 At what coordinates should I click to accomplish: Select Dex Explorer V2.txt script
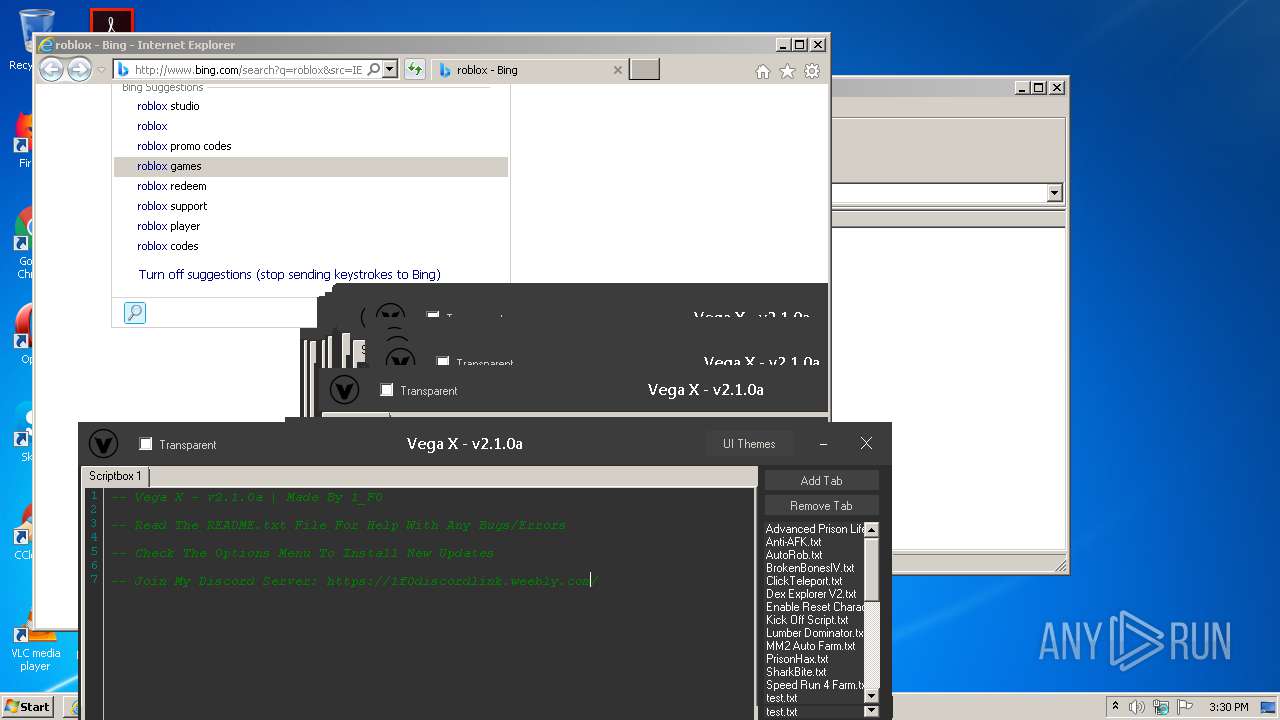[814, 594]
